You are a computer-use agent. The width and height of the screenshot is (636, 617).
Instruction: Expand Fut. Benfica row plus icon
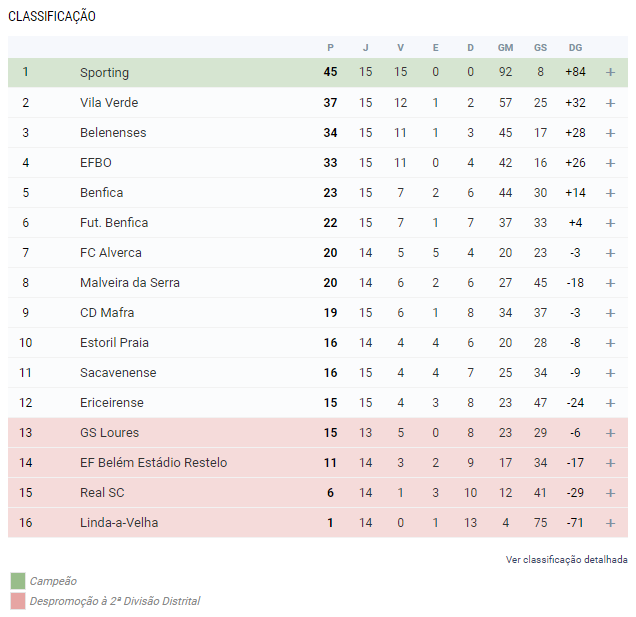610,223
